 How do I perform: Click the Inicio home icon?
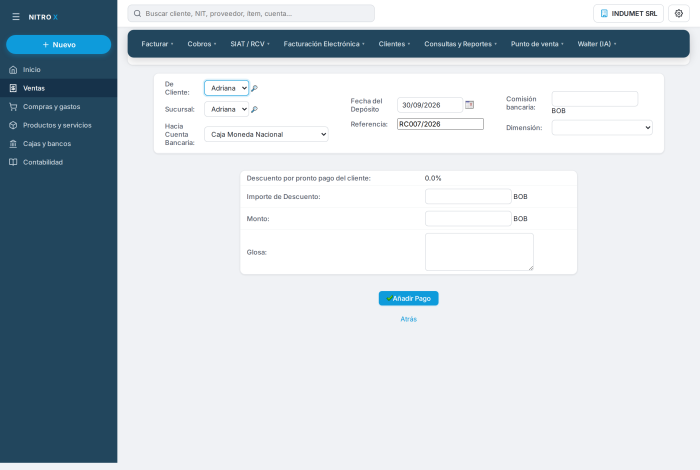click(13, 70)
